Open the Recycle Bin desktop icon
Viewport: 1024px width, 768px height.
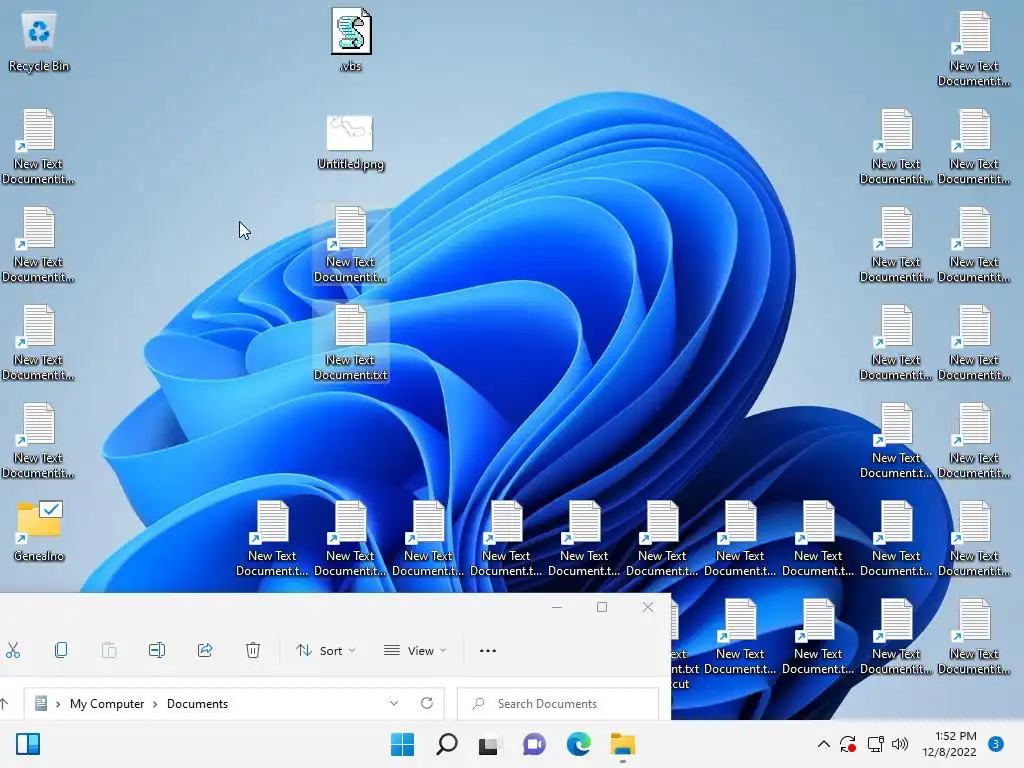(x=39, y=40)
